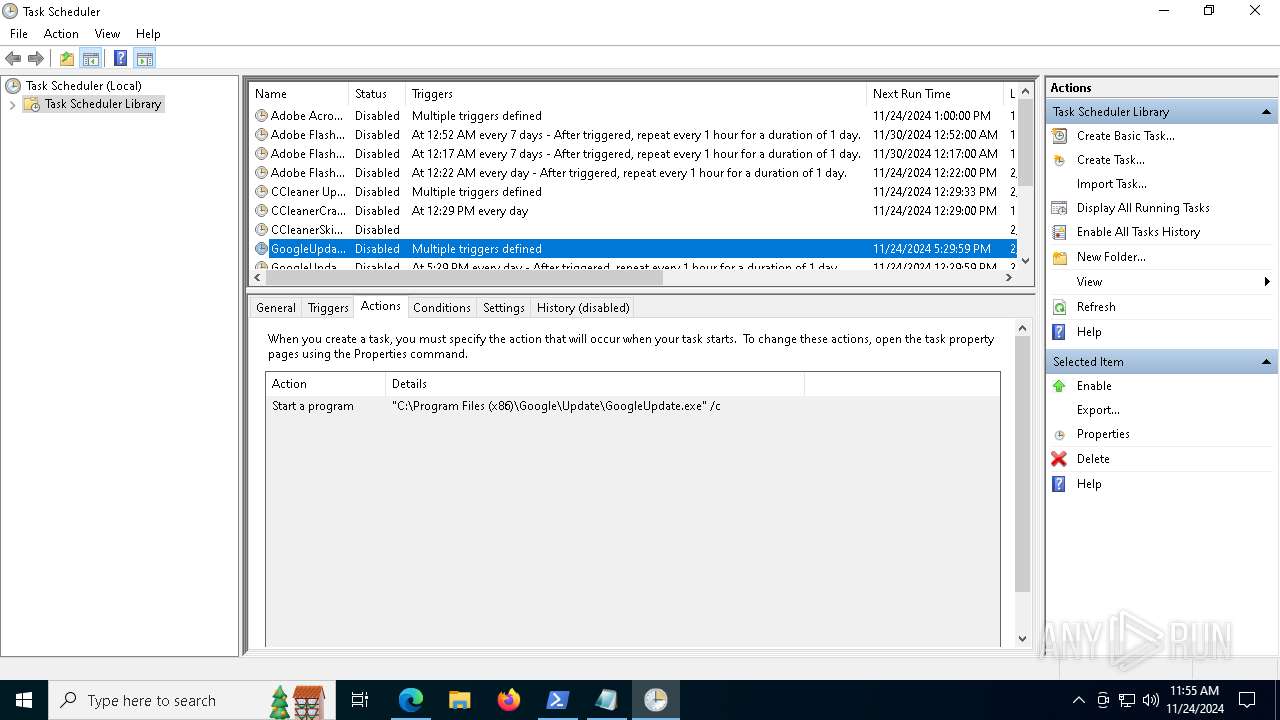The image size is (1280, 720).
Task: Open Firefox from the taskbar
Action: (x=509, y=700)
